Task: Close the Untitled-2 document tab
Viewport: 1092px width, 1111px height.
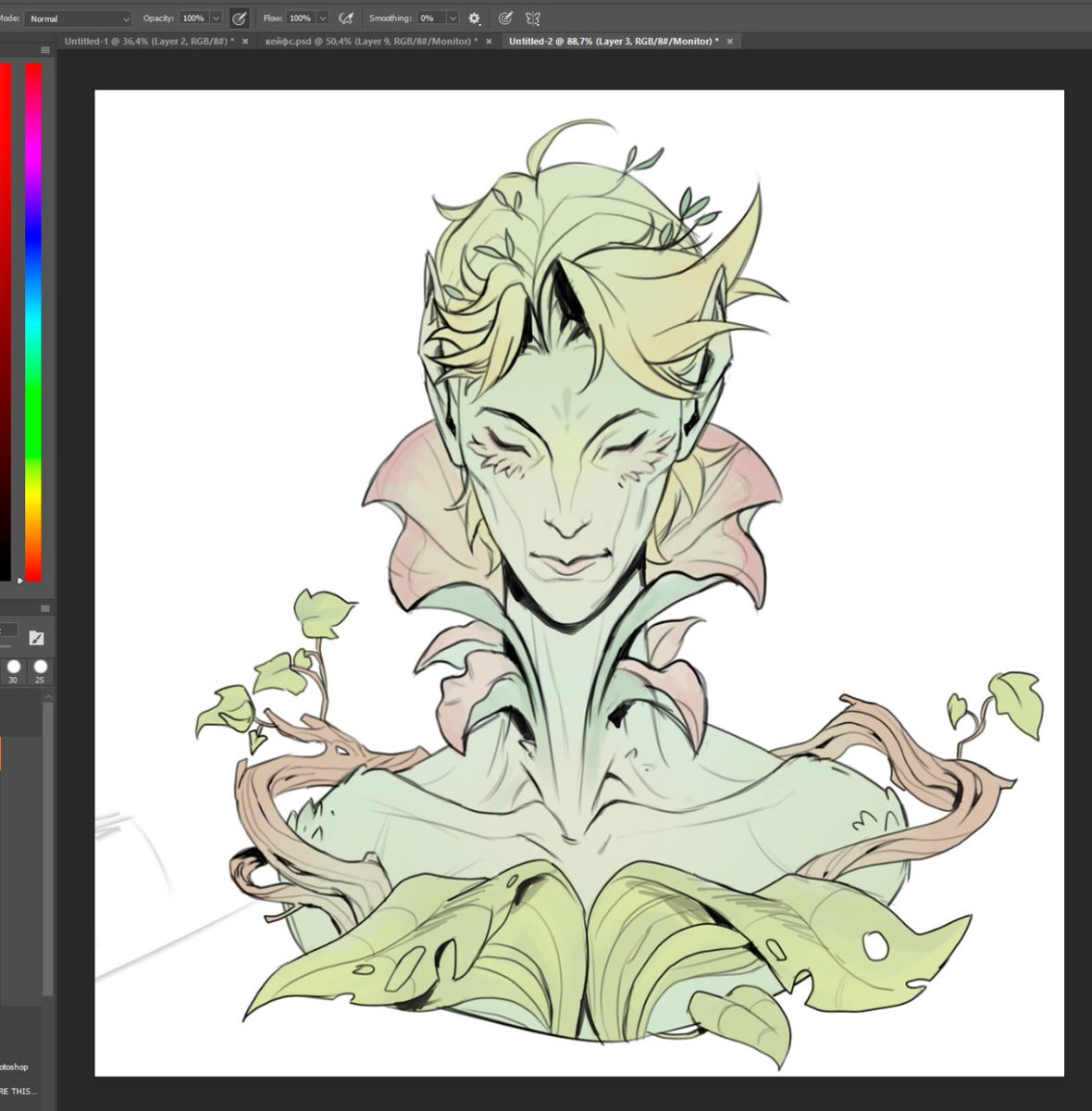Action: tap(730, 42)
